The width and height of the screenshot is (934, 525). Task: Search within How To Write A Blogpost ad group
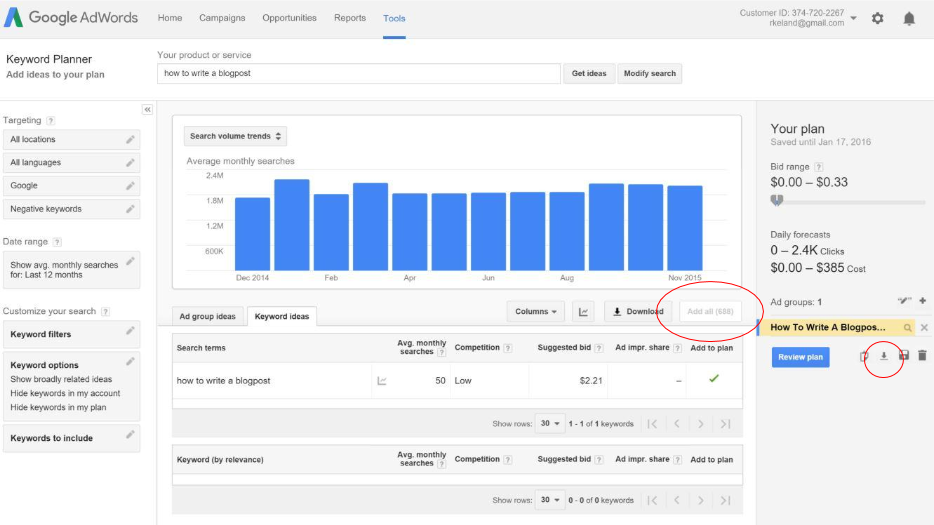pos(908,328)
